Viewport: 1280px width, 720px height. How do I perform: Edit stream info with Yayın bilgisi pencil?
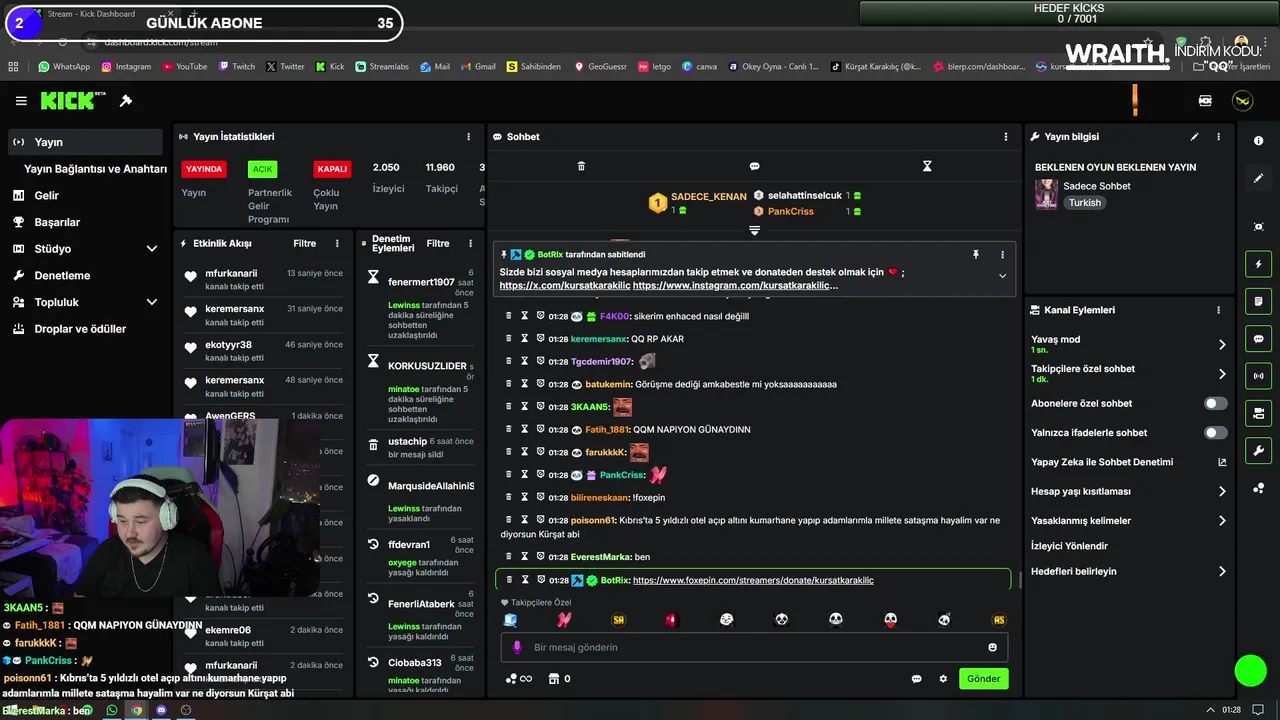(1194, 137)
